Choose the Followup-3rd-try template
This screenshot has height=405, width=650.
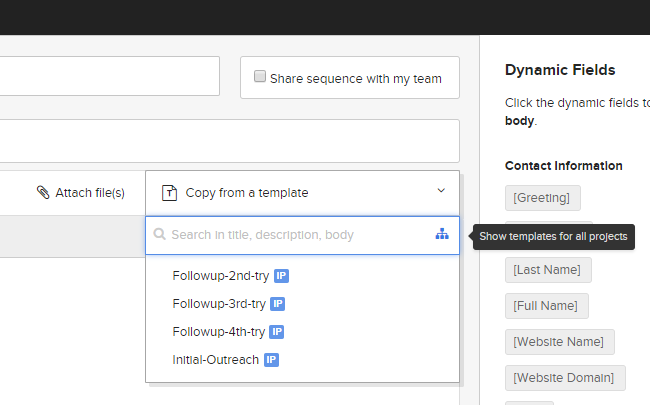(x=219, y=304)
